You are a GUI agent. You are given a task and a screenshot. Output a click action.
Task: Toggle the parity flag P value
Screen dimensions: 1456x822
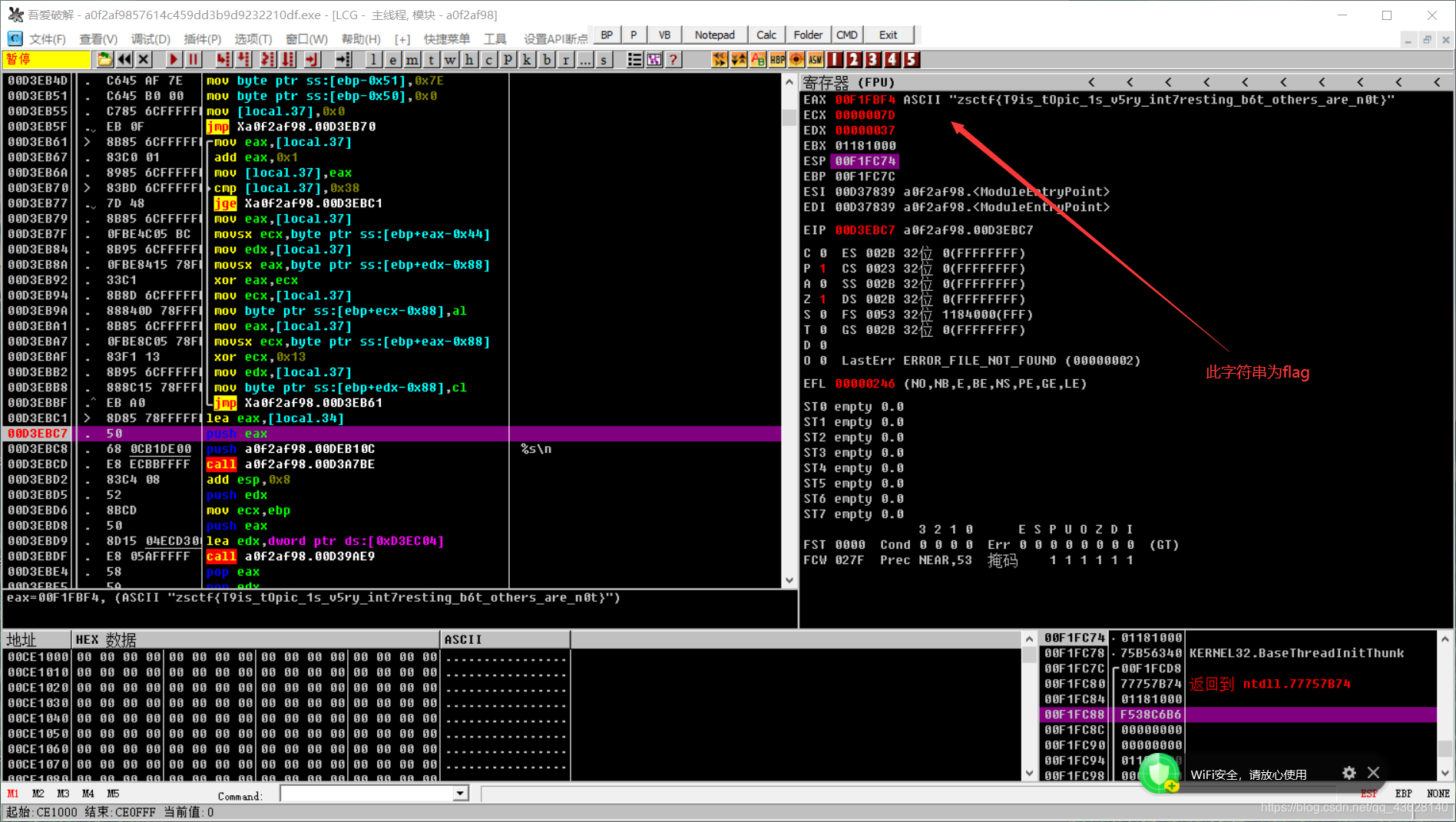(823, 269)
